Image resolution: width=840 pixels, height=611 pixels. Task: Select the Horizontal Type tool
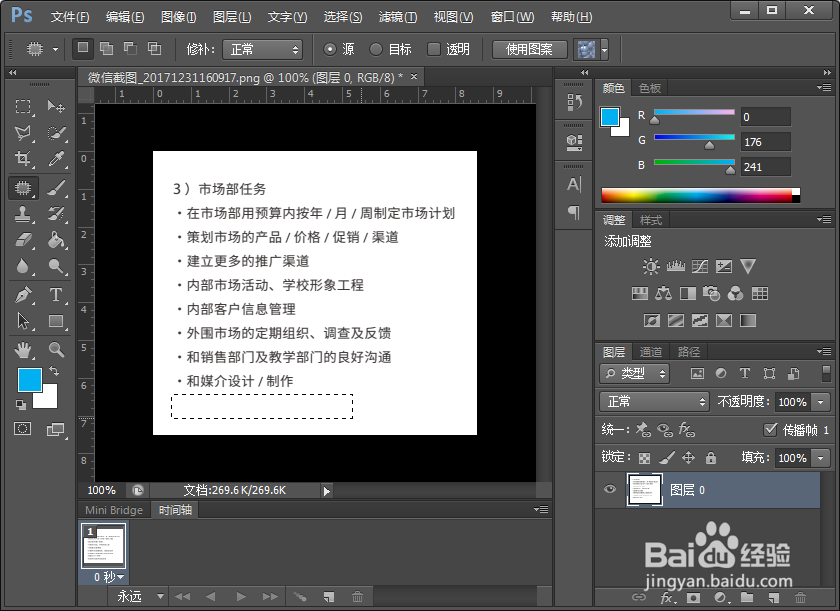pos(57,294)
